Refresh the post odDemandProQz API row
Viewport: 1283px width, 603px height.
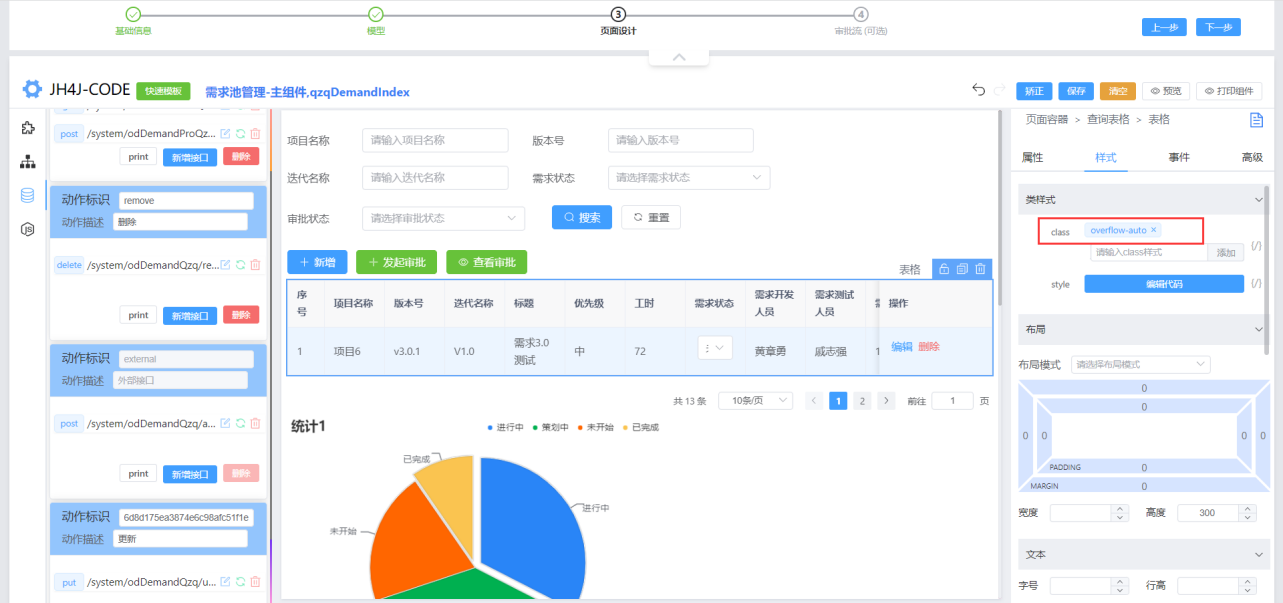(x=240, y=133)
